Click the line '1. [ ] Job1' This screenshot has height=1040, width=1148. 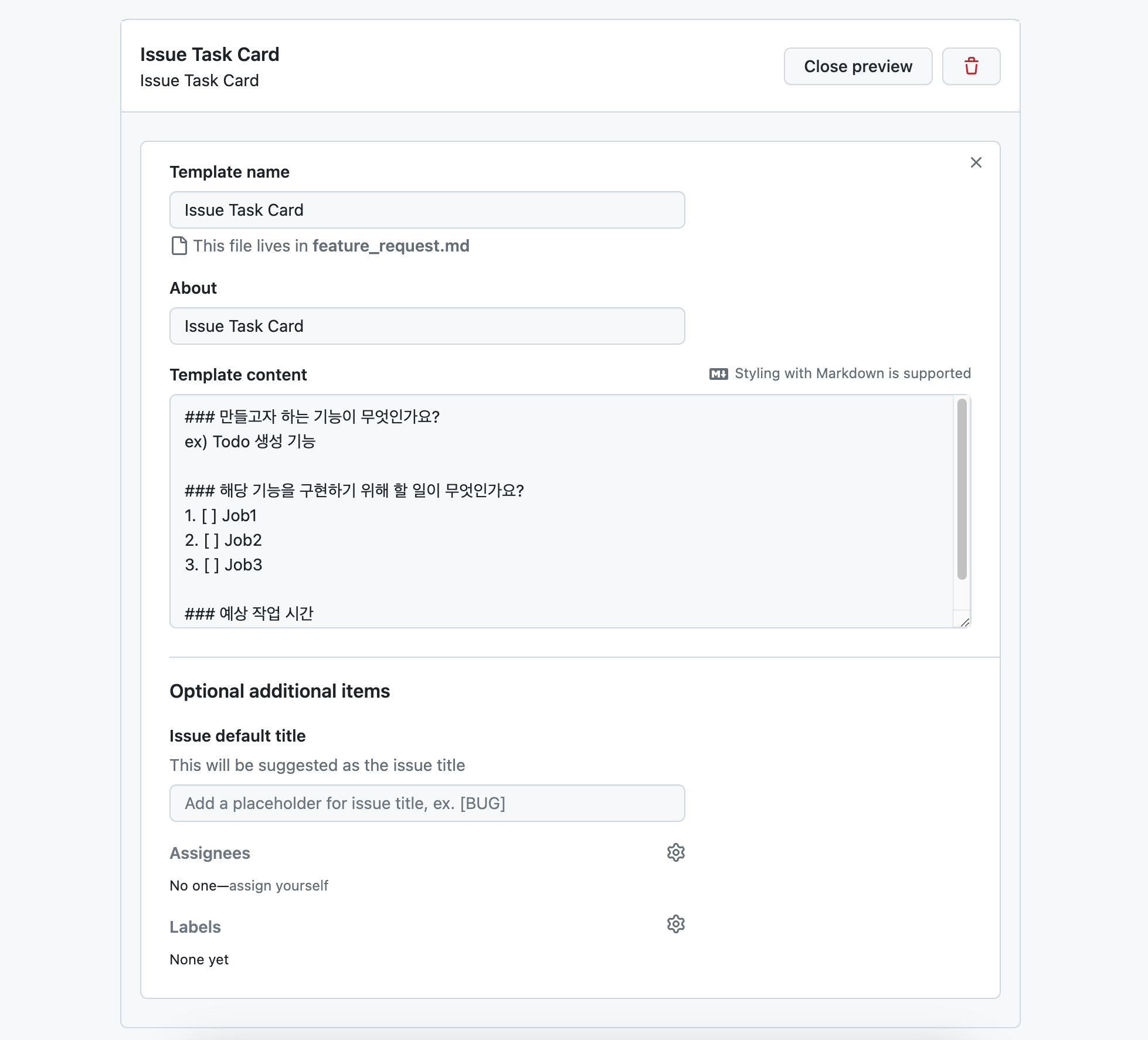point(221,515)
